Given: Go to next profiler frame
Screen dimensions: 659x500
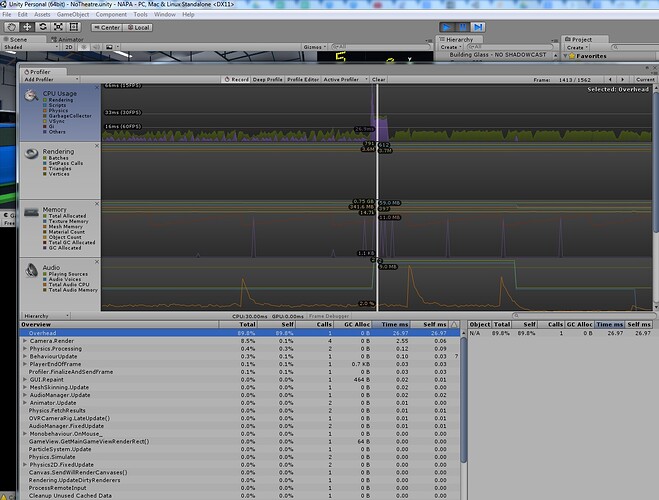Looking at the screenshot, I should pyautogui.click(x=622, y=79).
